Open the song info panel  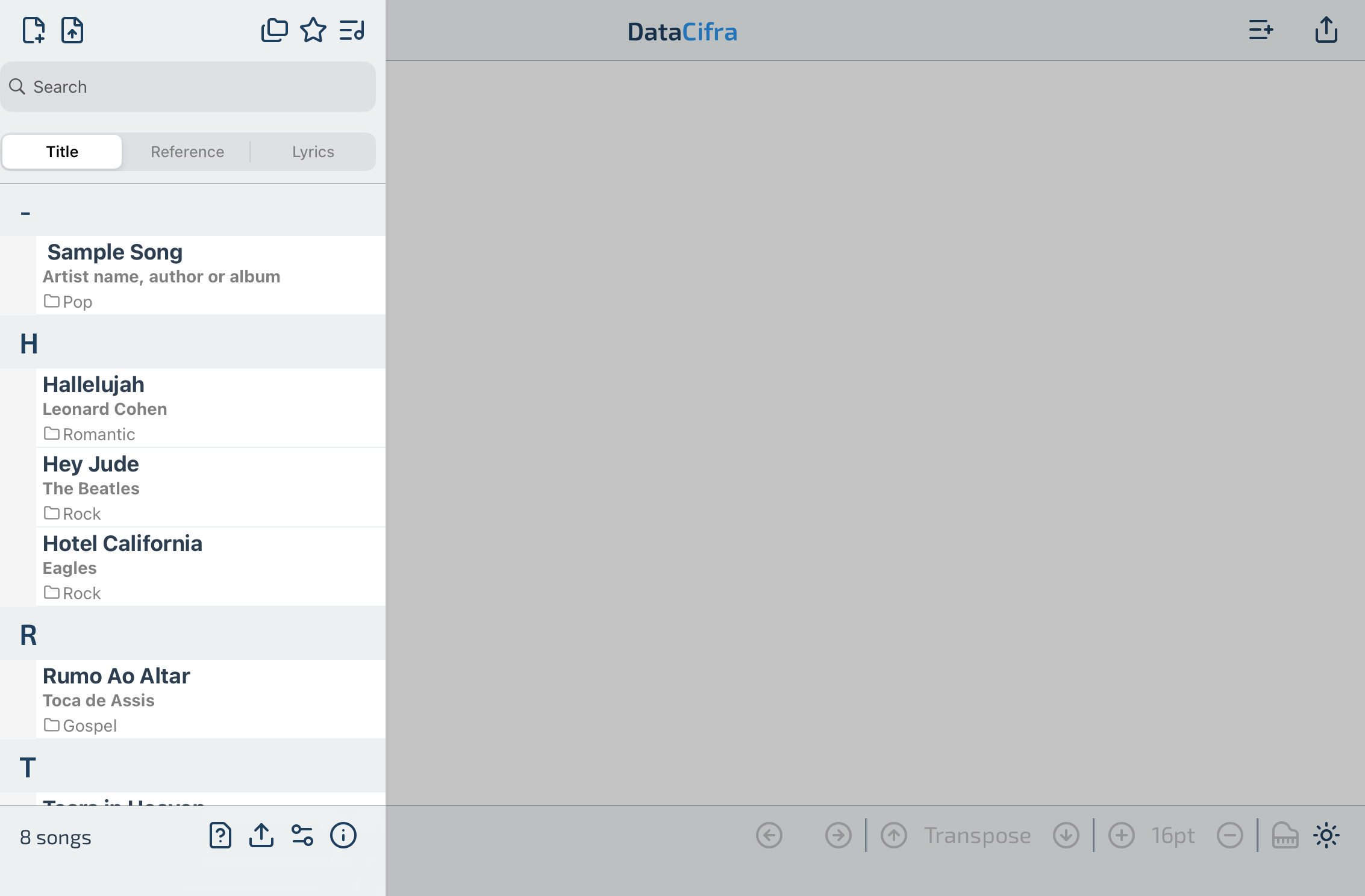[343, 836]
